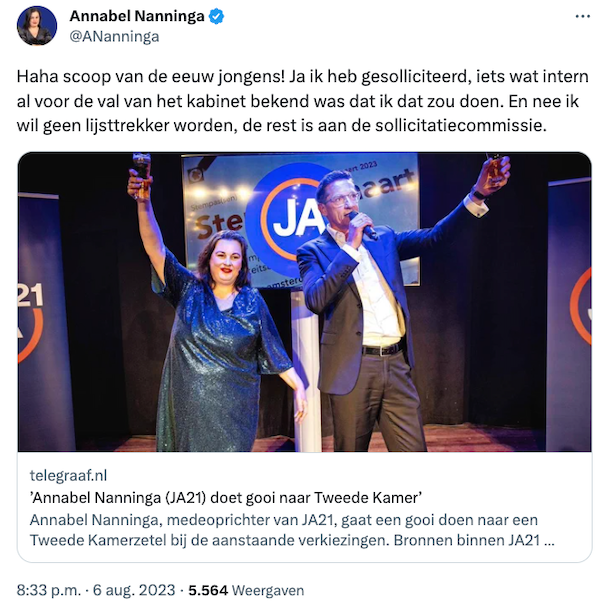Click Annabel Nanninga's profile avatar
This screenshot has height=613, width=600.
[37, 26]
